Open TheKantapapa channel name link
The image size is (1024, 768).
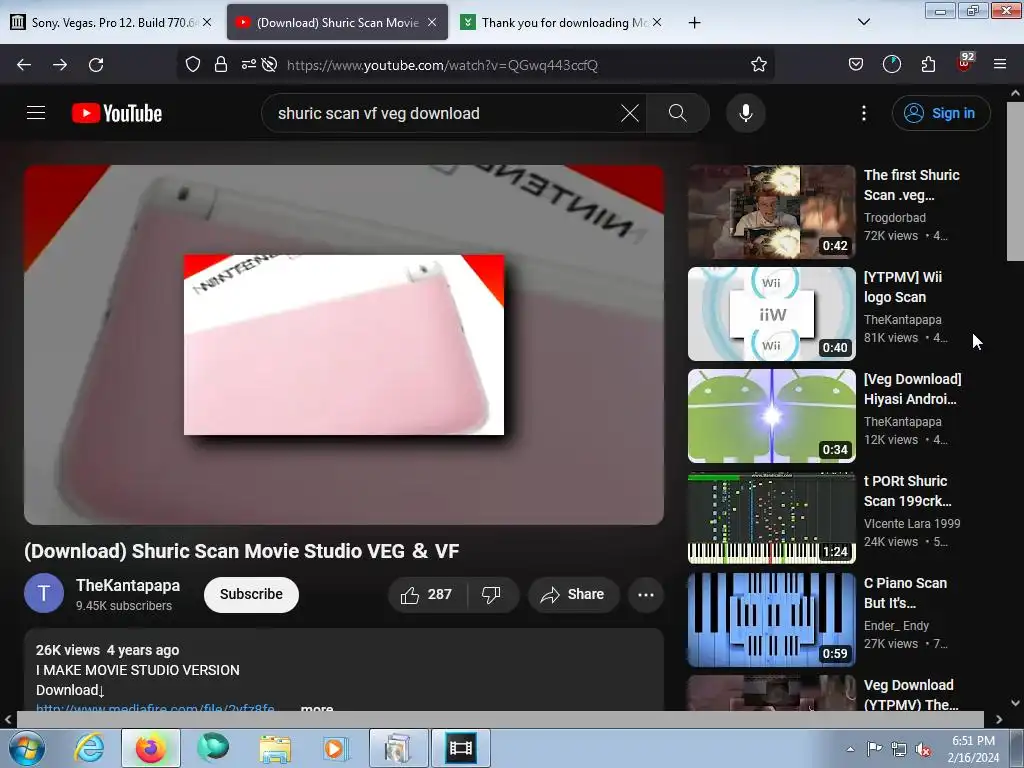(x=128, y=585)
